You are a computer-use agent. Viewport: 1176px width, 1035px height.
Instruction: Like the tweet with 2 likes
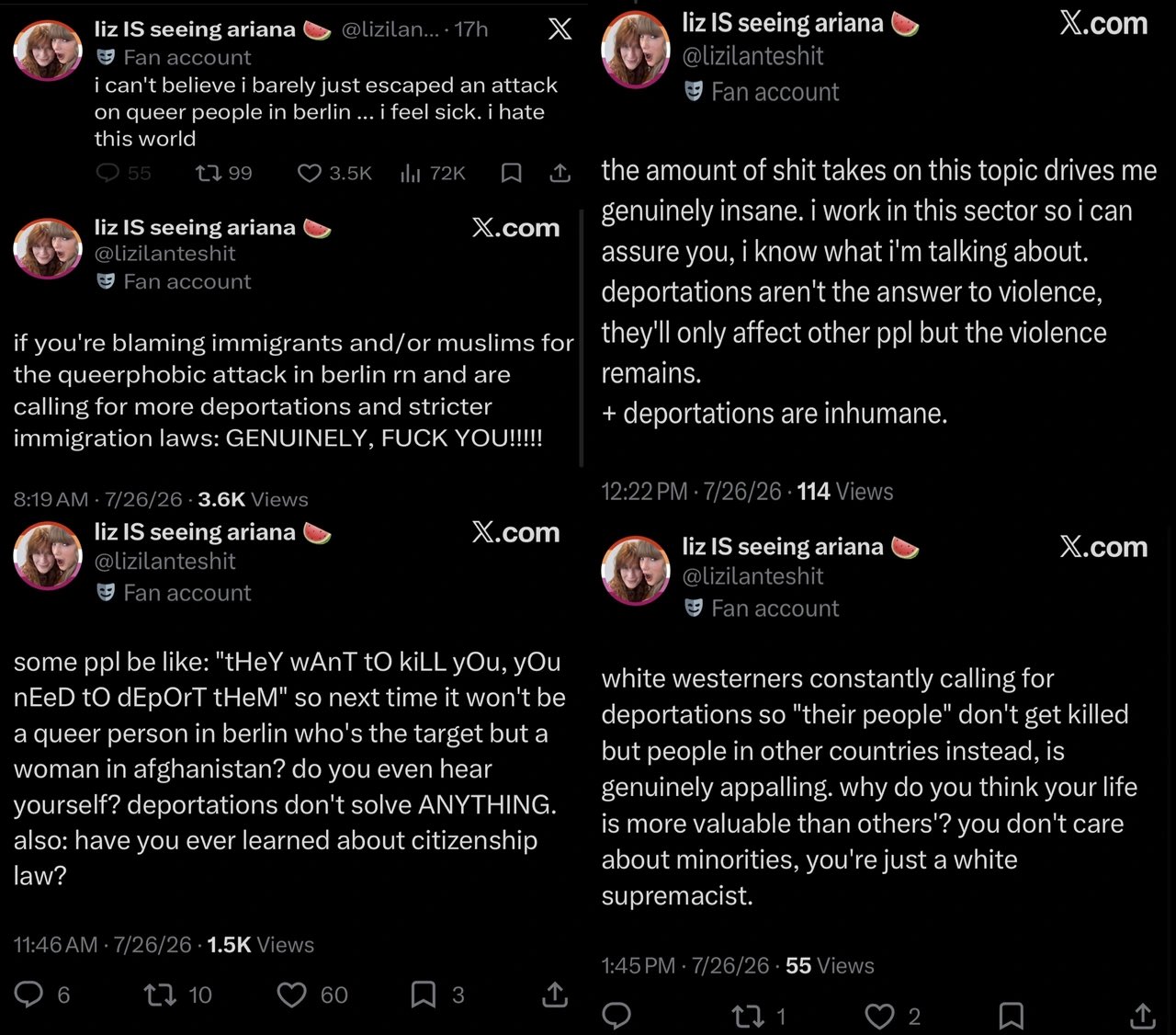[879, 1016]
